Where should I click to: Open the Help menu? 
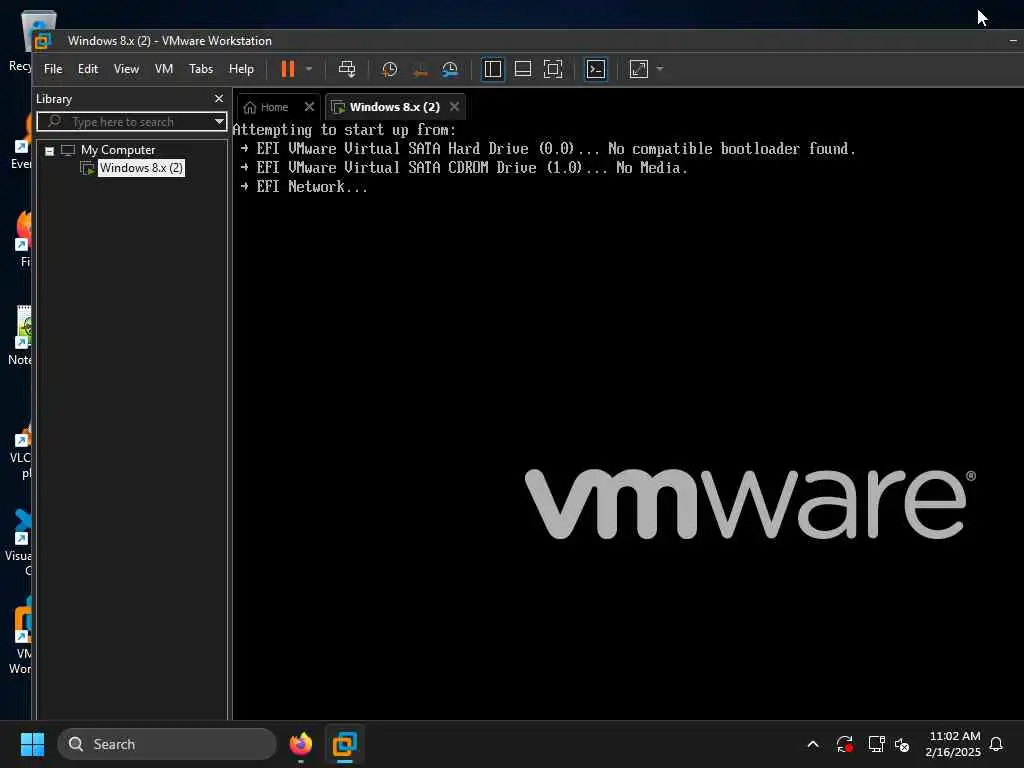coord(241,69)
